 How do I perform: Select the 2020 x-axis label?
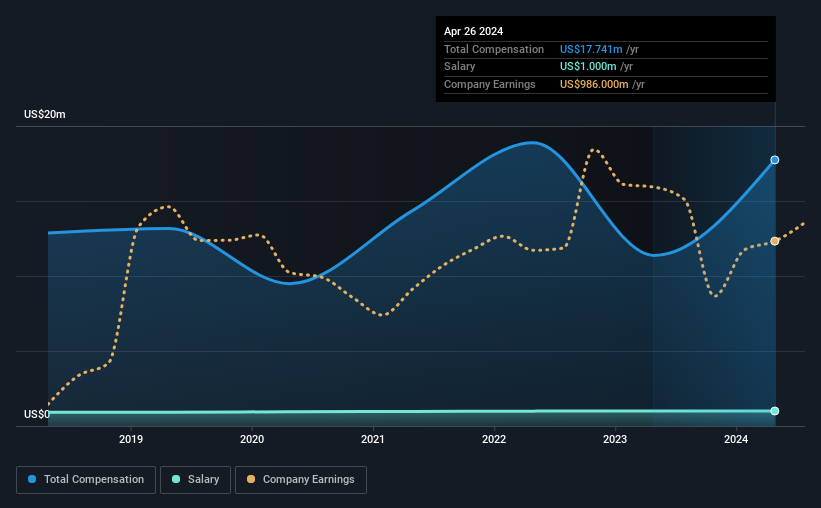[252, 439]
